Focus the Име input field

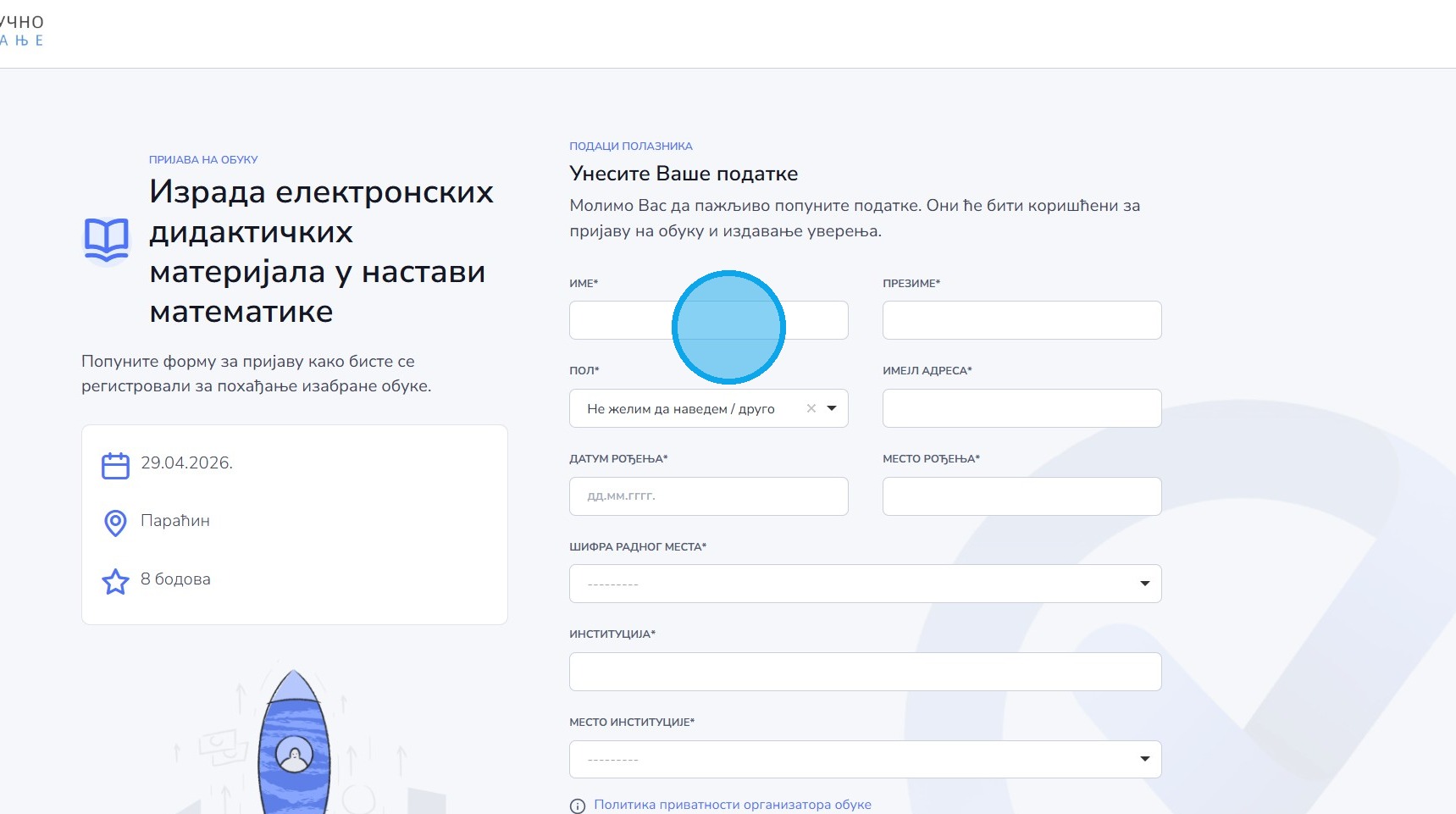(x=709, y=320)
